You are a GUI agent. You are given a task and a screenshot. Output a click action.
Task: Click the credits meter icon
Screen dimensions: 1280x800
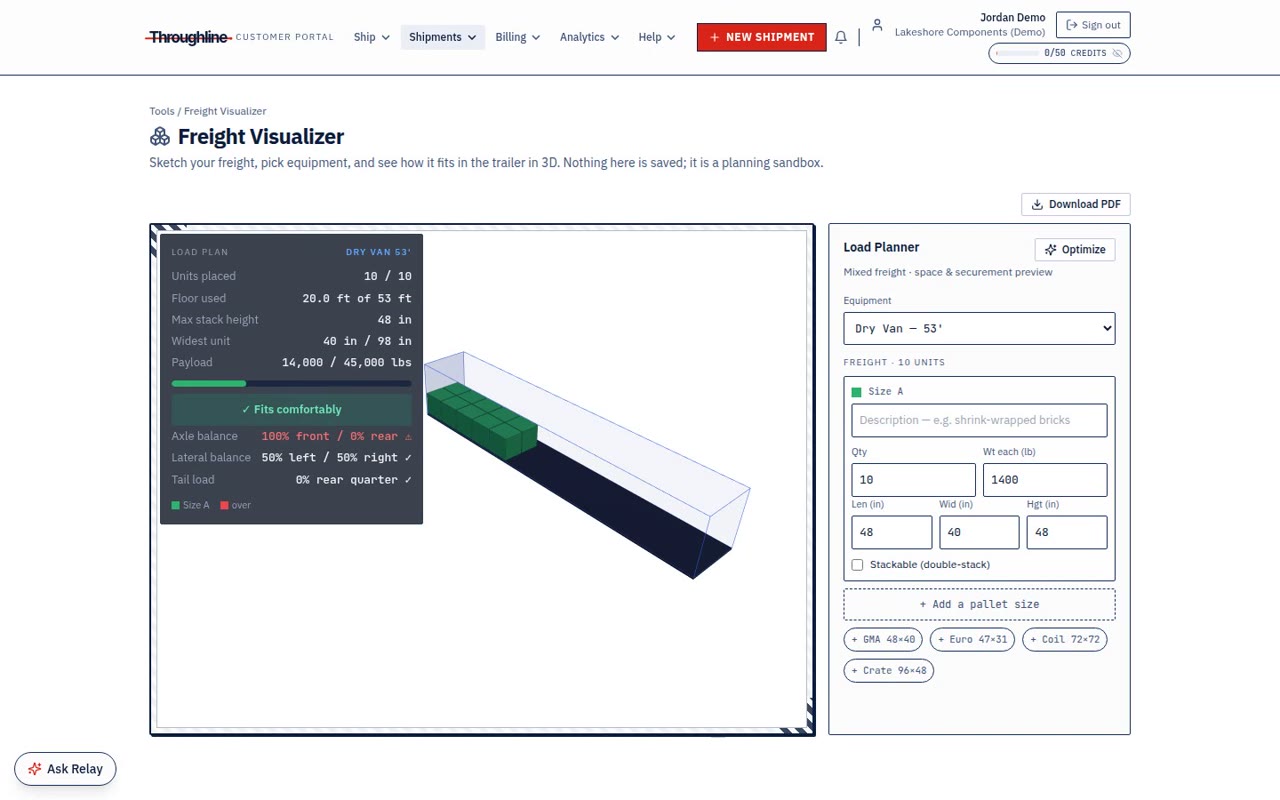click(x=1117, y=53)
